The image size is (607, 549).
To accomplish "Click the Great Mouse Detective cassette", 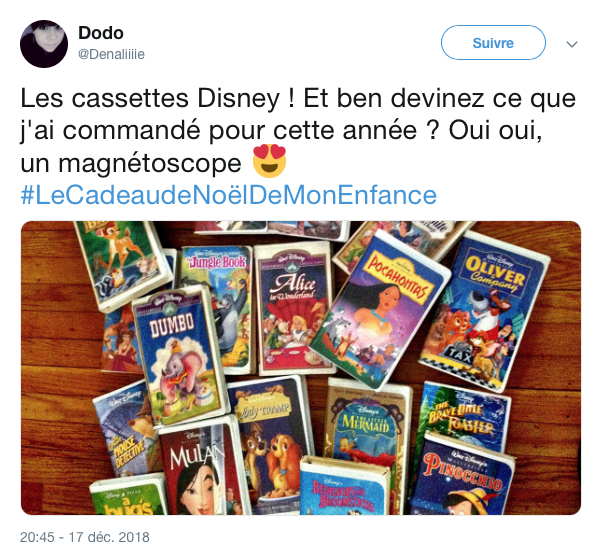I will 124,430.
